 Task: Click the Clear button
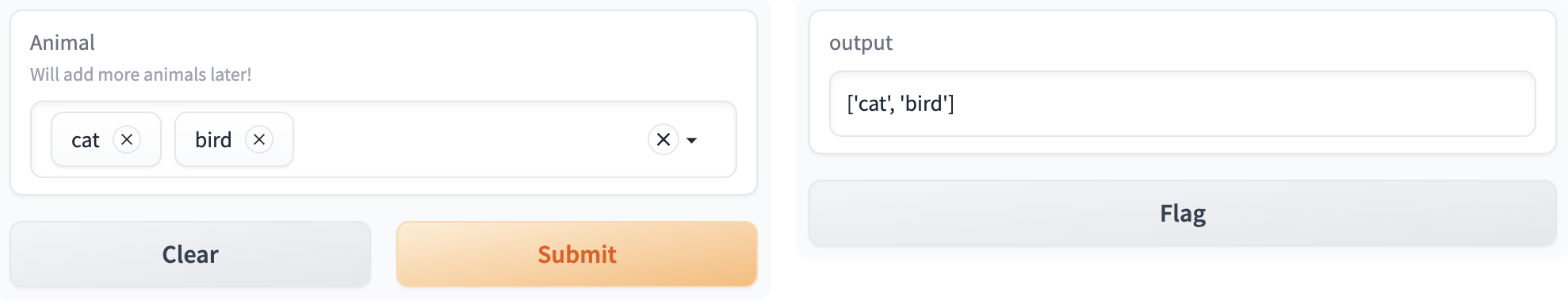[x=190, y=254]
